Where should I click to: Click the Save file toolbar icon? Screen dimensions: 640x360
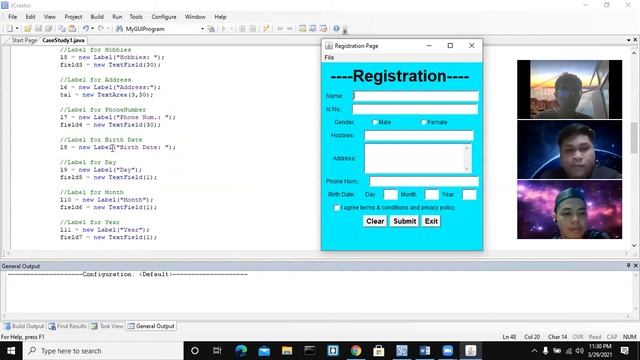(x=38, y=29)
